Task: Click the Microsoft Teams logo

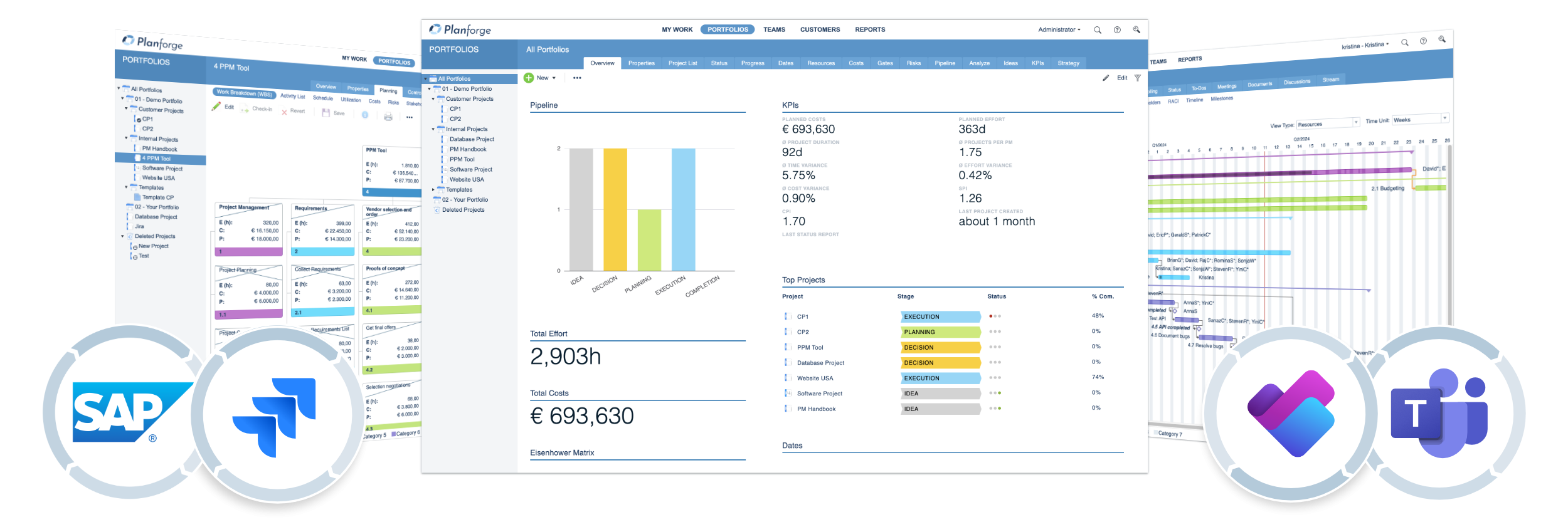Action: (x=1441, y=413)
